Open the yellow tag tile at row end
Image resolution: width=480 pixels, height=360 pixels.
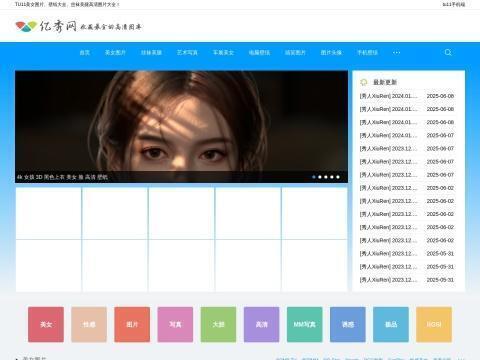[434, 324]
